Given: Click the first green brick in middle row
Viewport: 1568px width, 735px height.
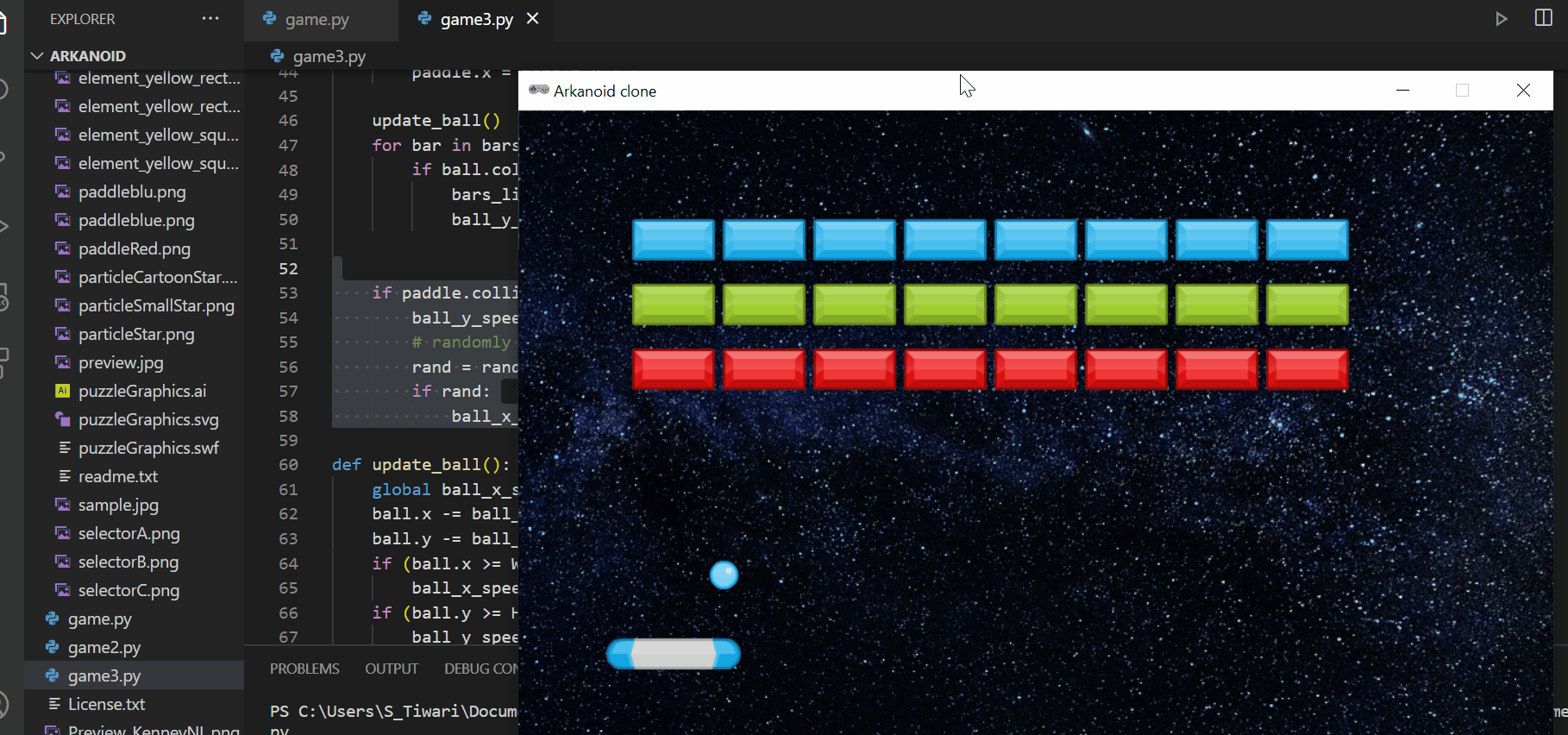Looking at the screenshot, I should (x=674, y=305).
